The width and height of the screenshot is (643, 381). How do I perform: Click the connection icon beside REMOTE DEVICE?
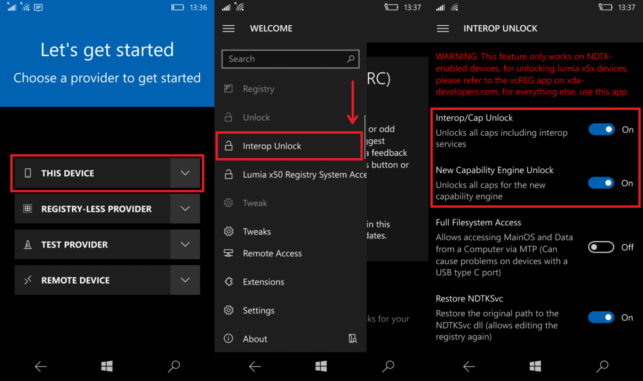[27, 280]
